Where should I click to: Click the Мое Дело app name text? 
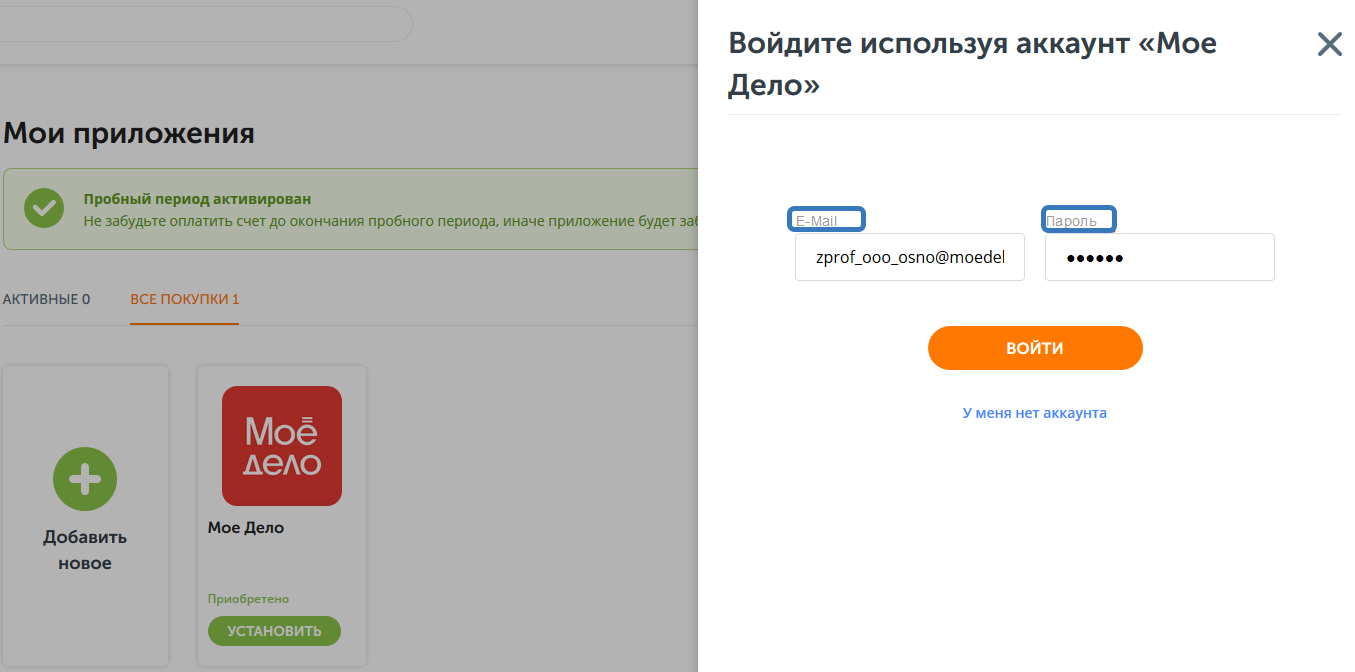click(246, 527)
